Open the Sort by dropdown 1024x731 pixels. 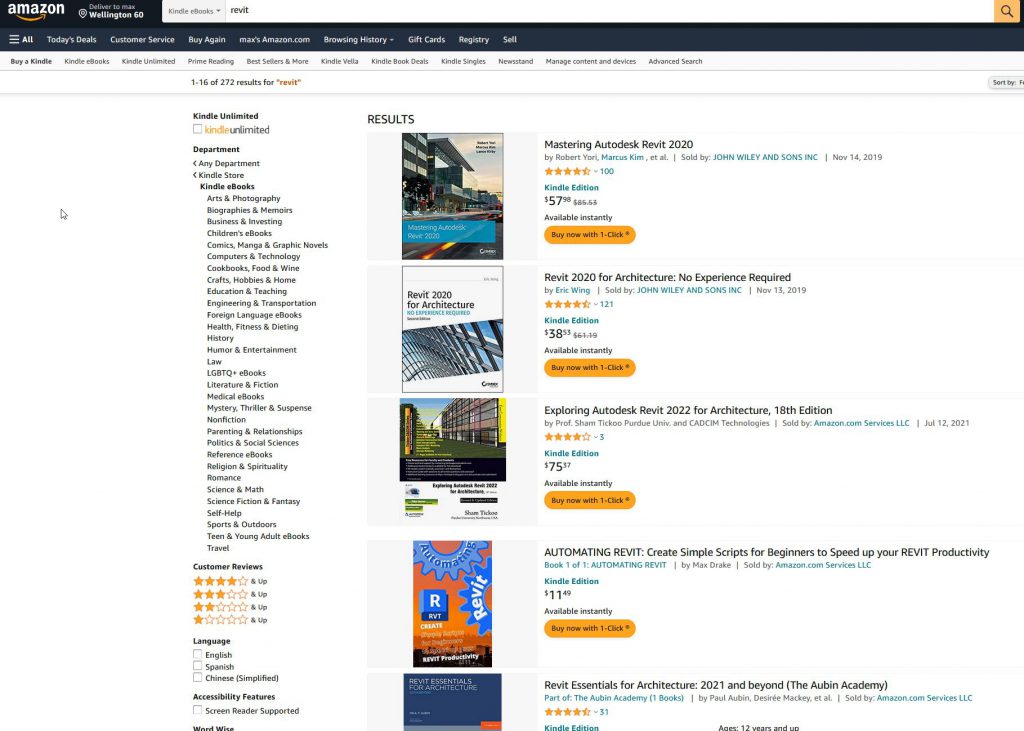point(1005,82)
